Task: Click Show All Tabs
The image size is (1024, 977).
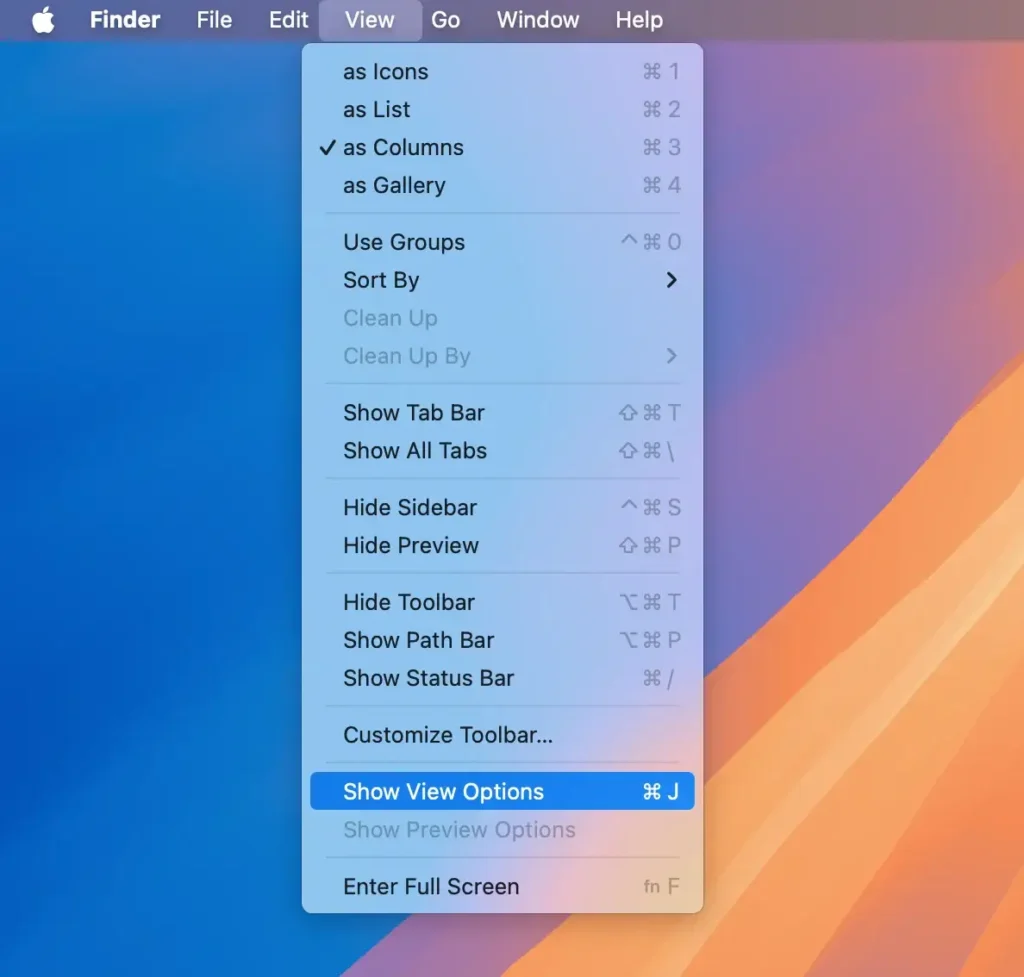Action: 502,451
